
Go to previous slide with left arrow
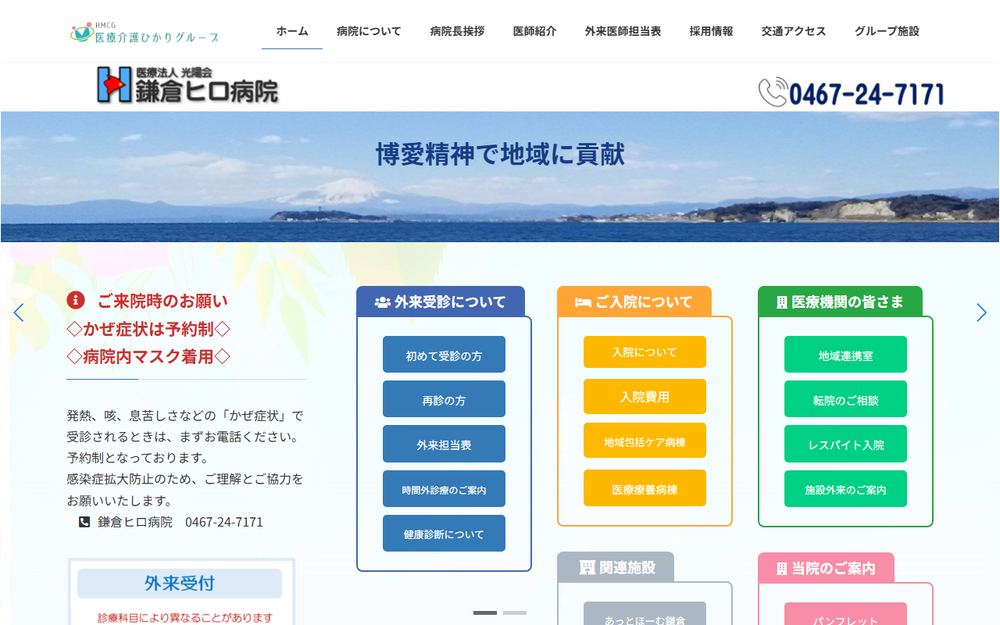tap(18, 312)
